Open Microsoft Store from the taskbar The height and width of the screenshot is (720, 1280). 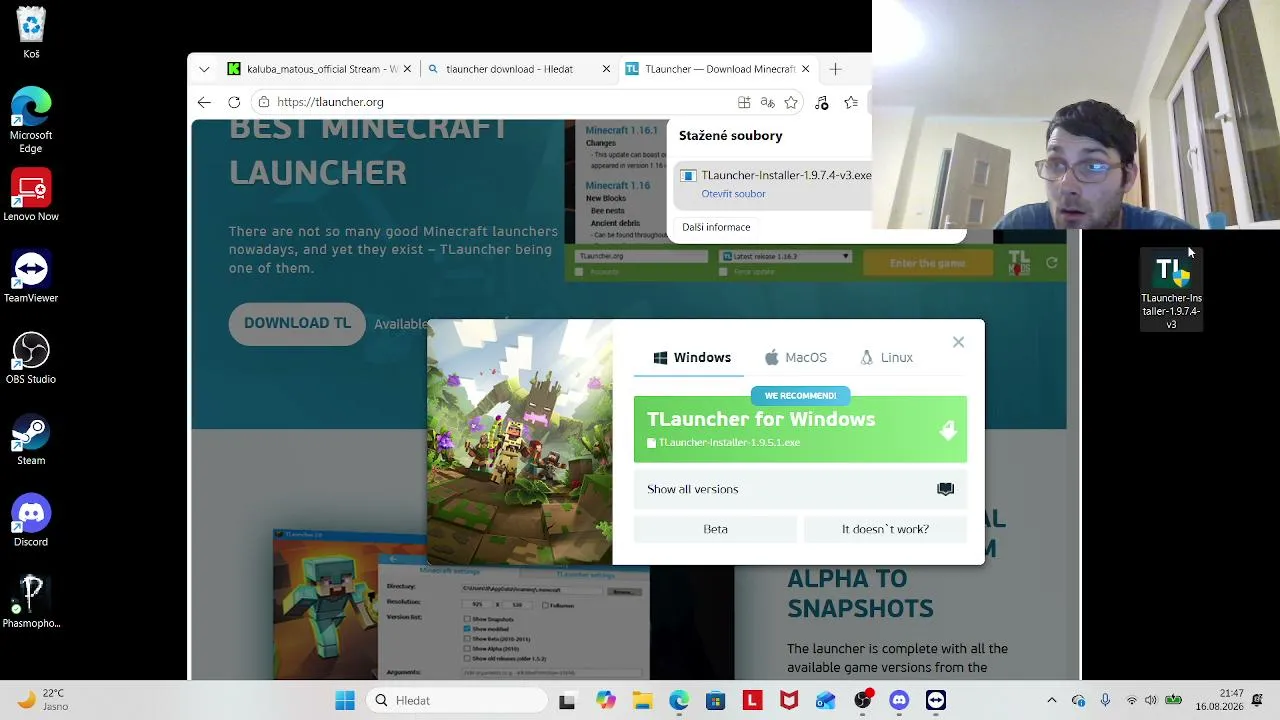715,700
